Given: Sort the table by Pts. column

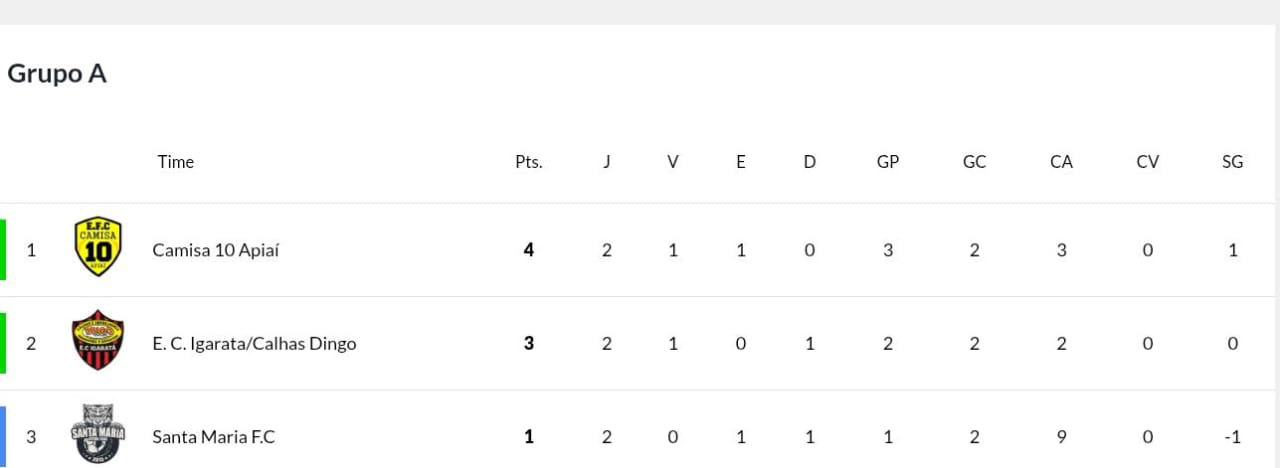Looking at the screenshot, I should coord(529,162).
